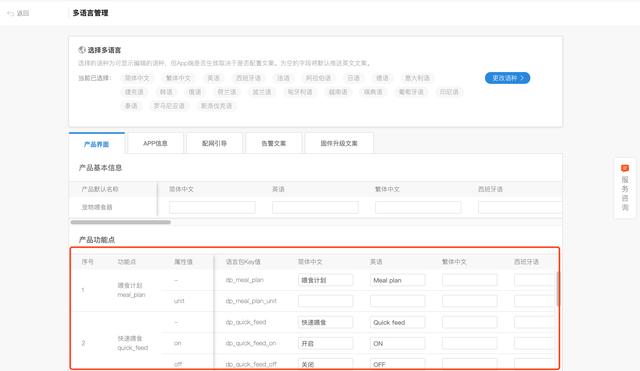
Task: Open the 固件升级文案 tab
Action: (x=339, y=143)
